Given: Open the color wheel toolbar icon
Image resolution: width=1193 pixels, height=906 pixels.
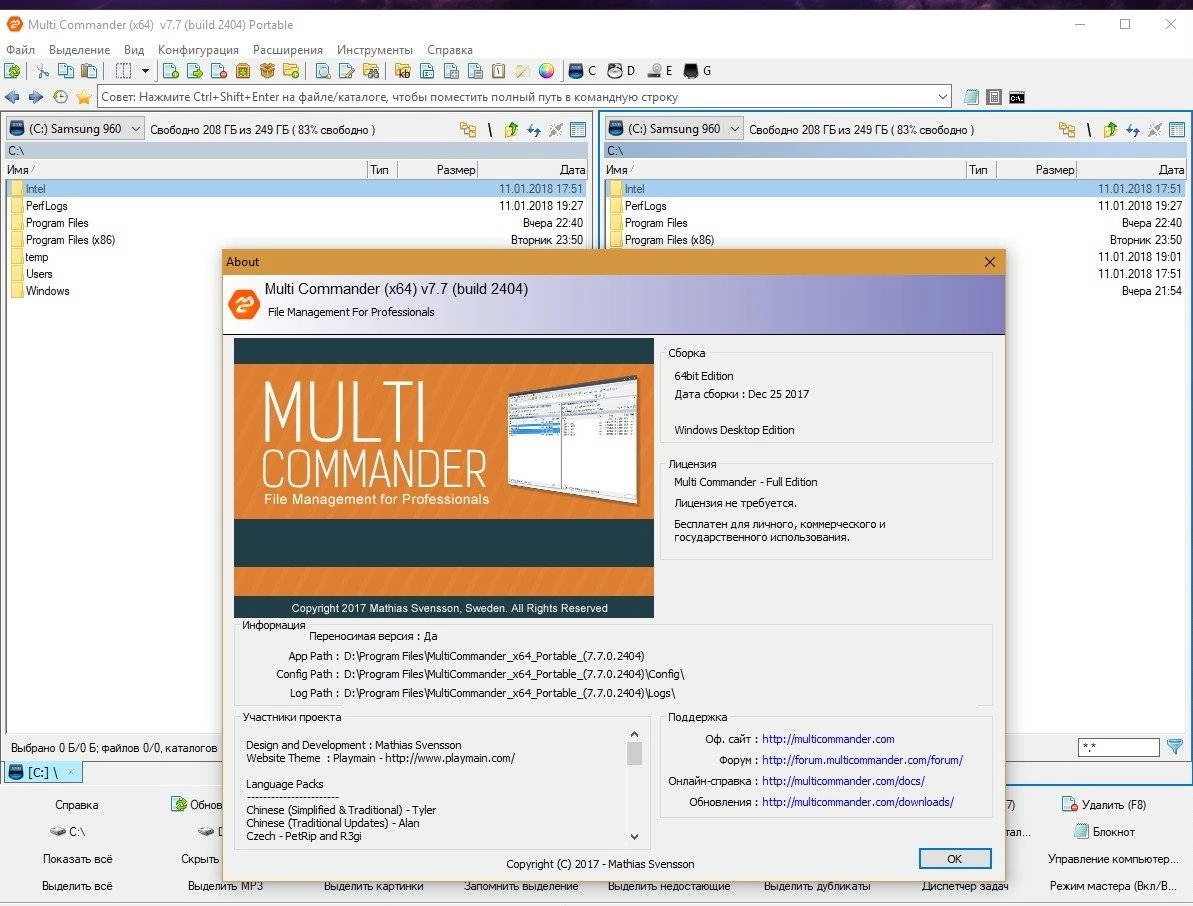Looking at the screenshot, I should pyautogui.click(x=546, y=71).
